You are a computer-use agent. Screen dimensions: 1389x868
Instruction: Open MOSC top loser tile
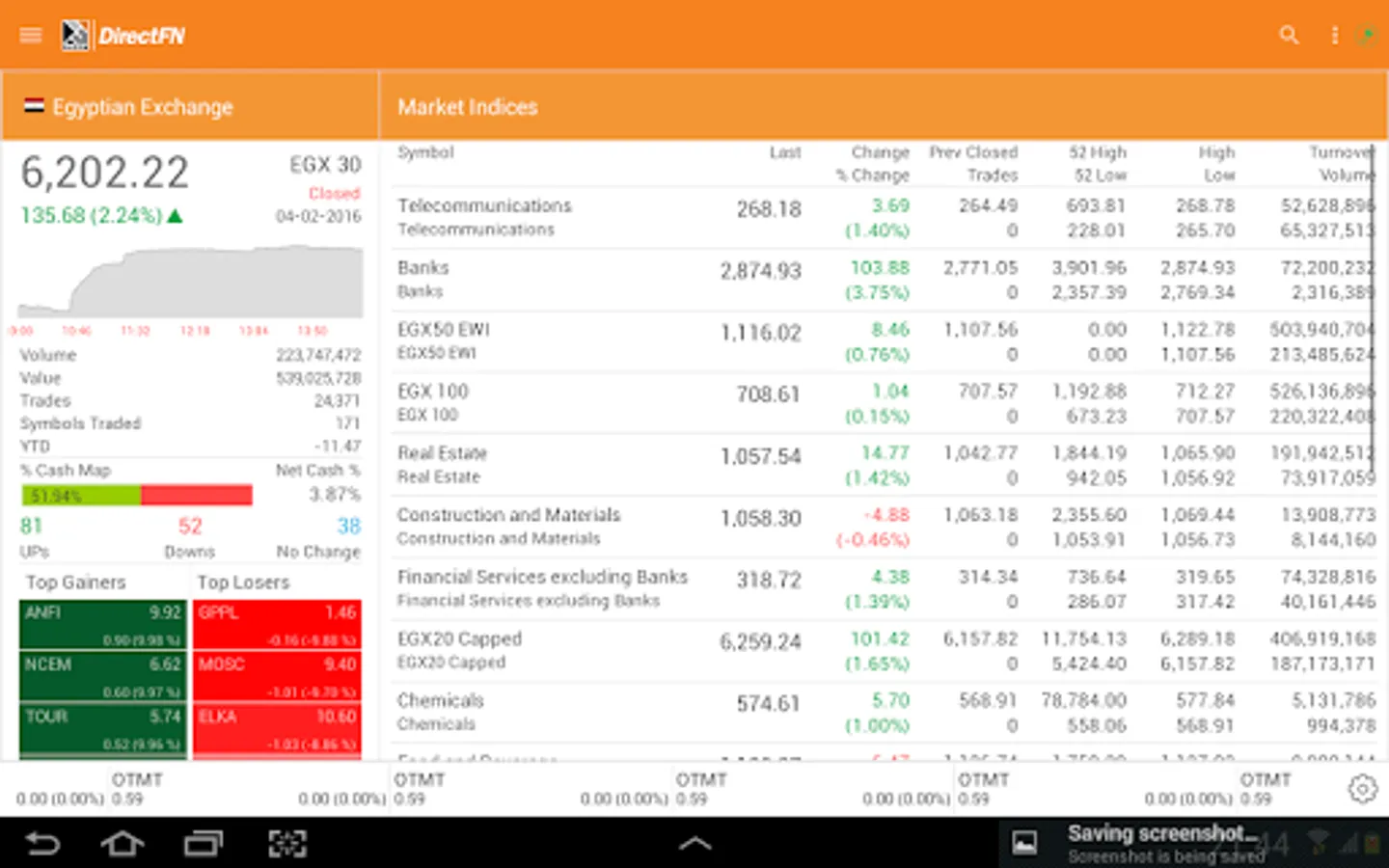point(277,677)
